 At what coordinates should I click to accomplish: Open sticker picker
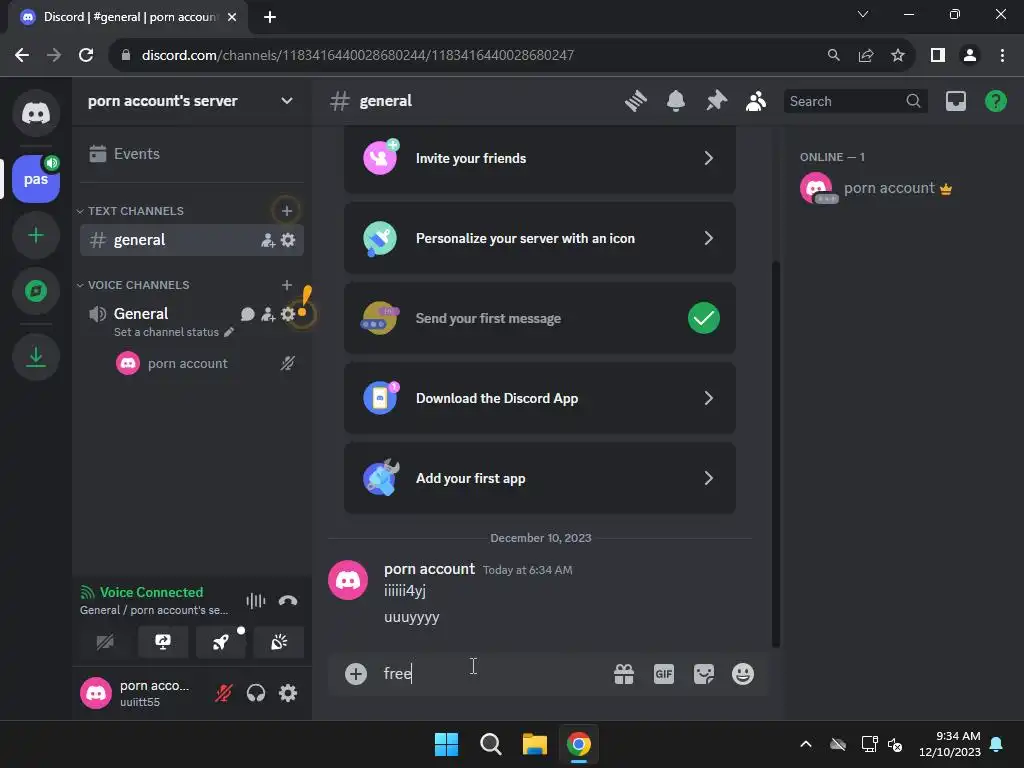point(703,674)
